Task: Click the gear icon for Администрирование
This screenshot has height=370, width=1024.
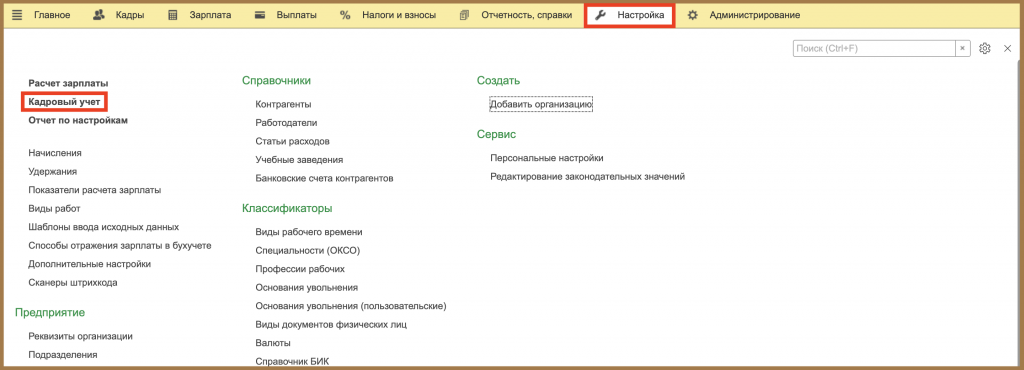Action: [693, 15]
